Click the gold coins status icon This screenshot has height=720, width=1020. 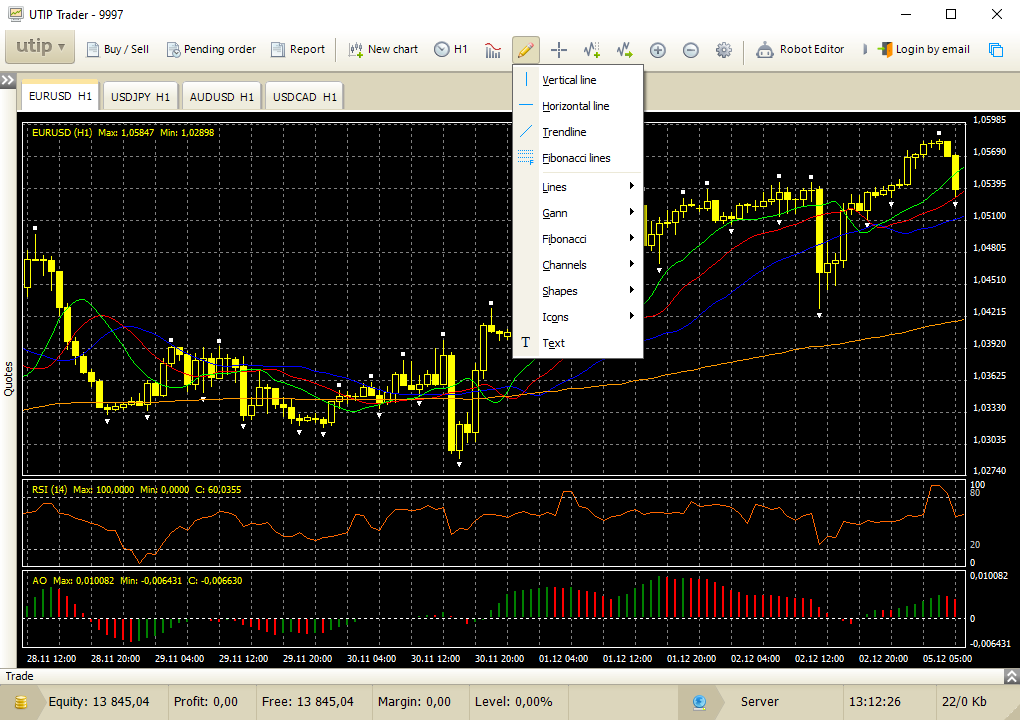pyautogui.click(x=20, y=702)
